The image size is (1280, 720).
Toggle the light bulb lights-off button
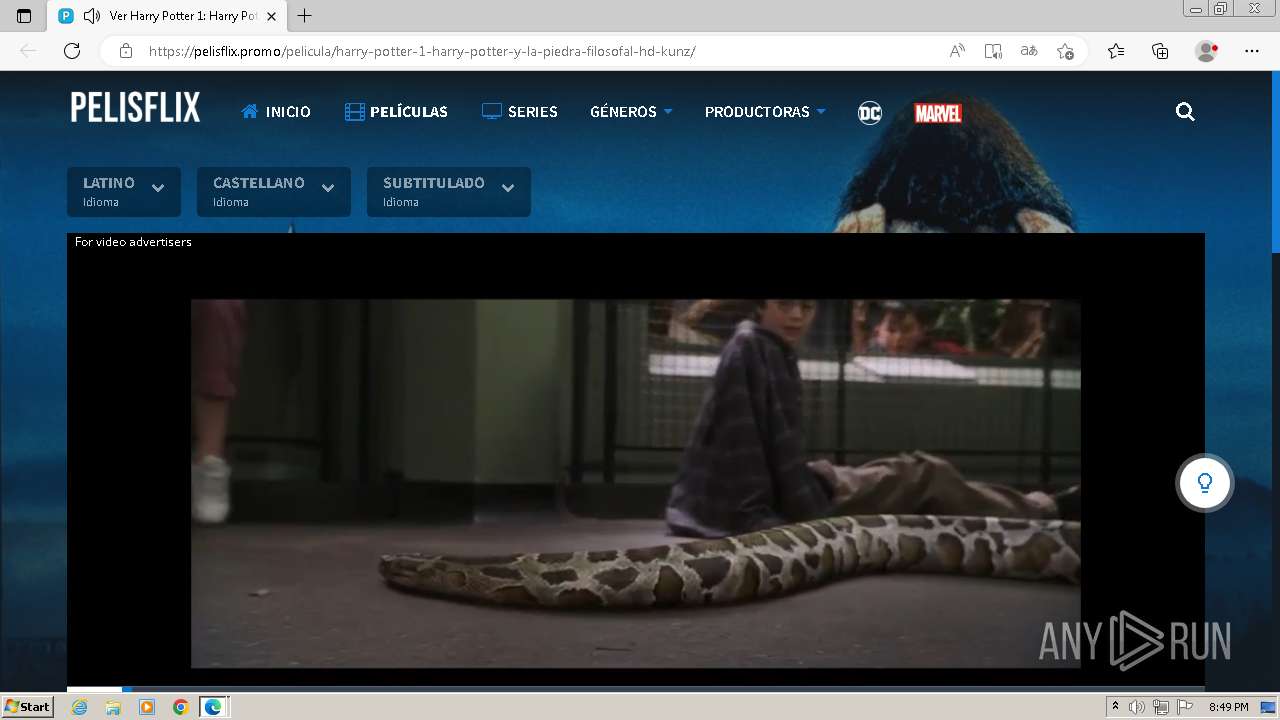tap(1205, 483)
